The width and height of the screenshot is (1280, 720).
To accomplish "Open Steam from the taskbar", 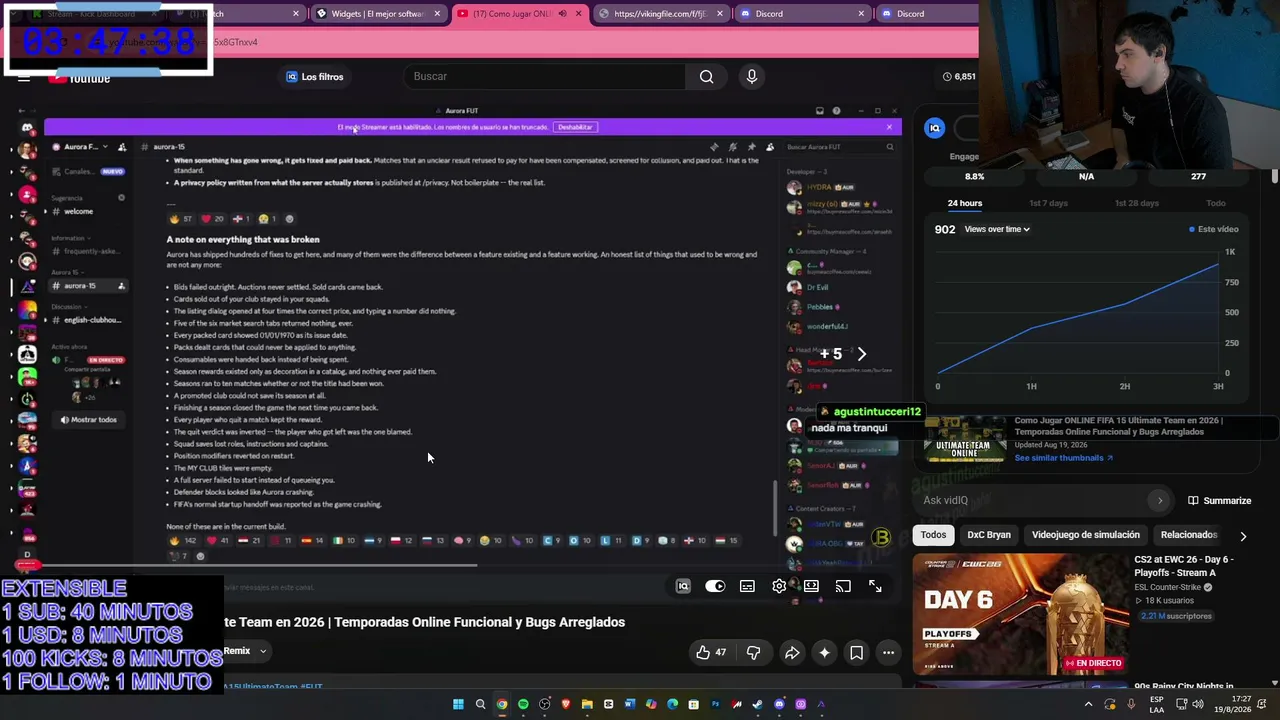I will (758, 704).
